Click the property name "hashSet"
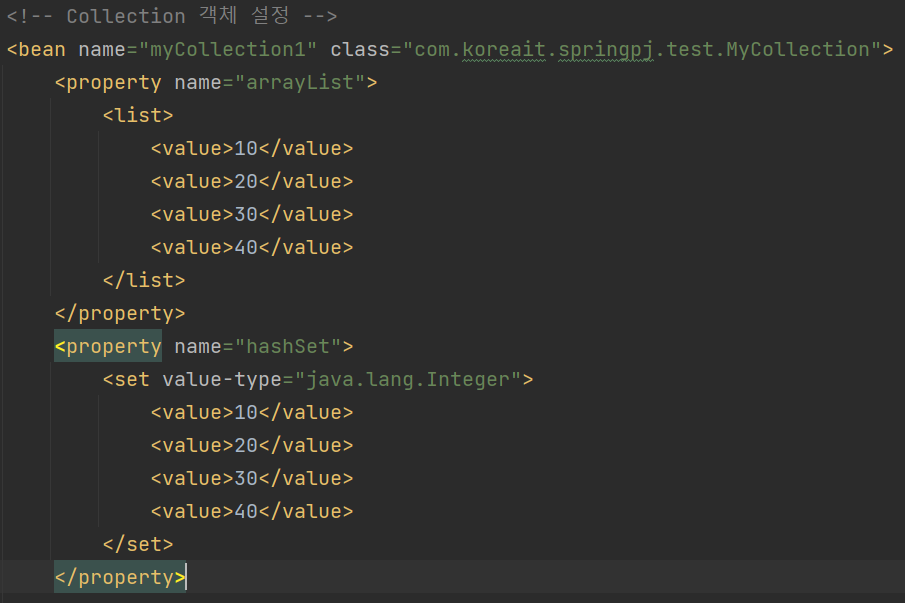 [288, 346]
